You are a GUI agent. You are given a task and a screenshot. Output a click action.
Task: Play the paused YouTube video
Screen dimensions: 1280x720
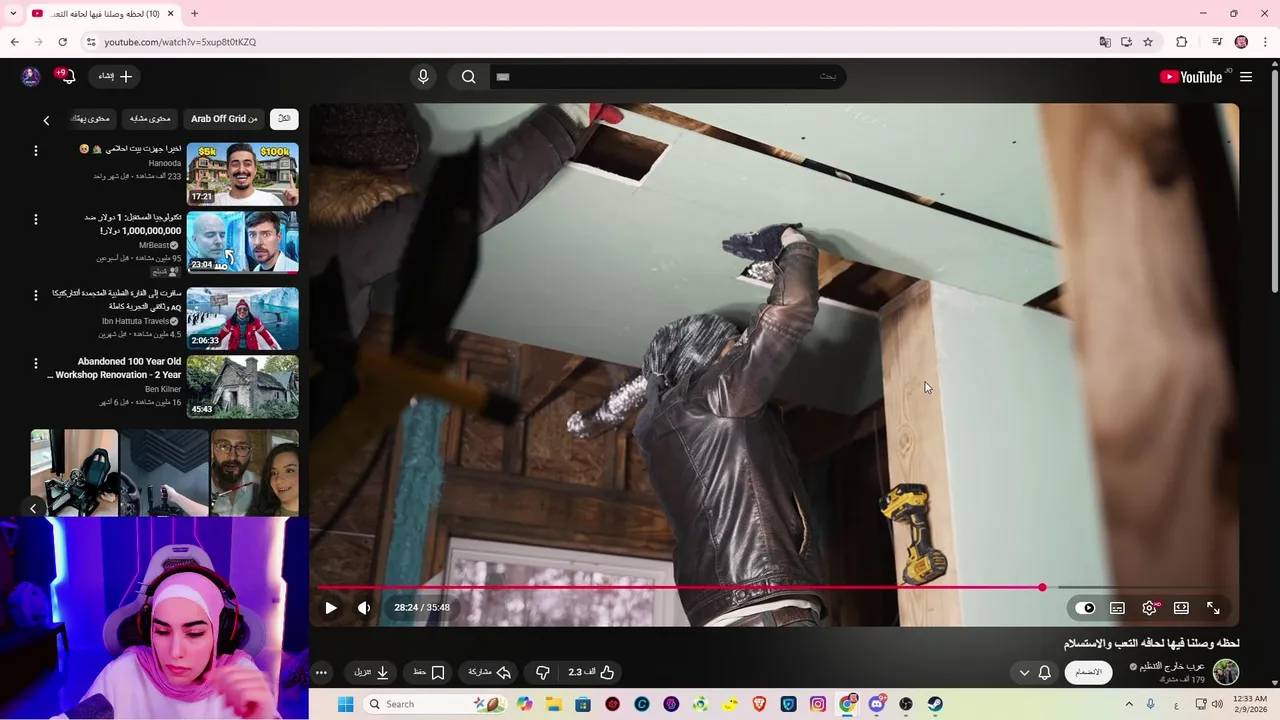tap(331, 608)
